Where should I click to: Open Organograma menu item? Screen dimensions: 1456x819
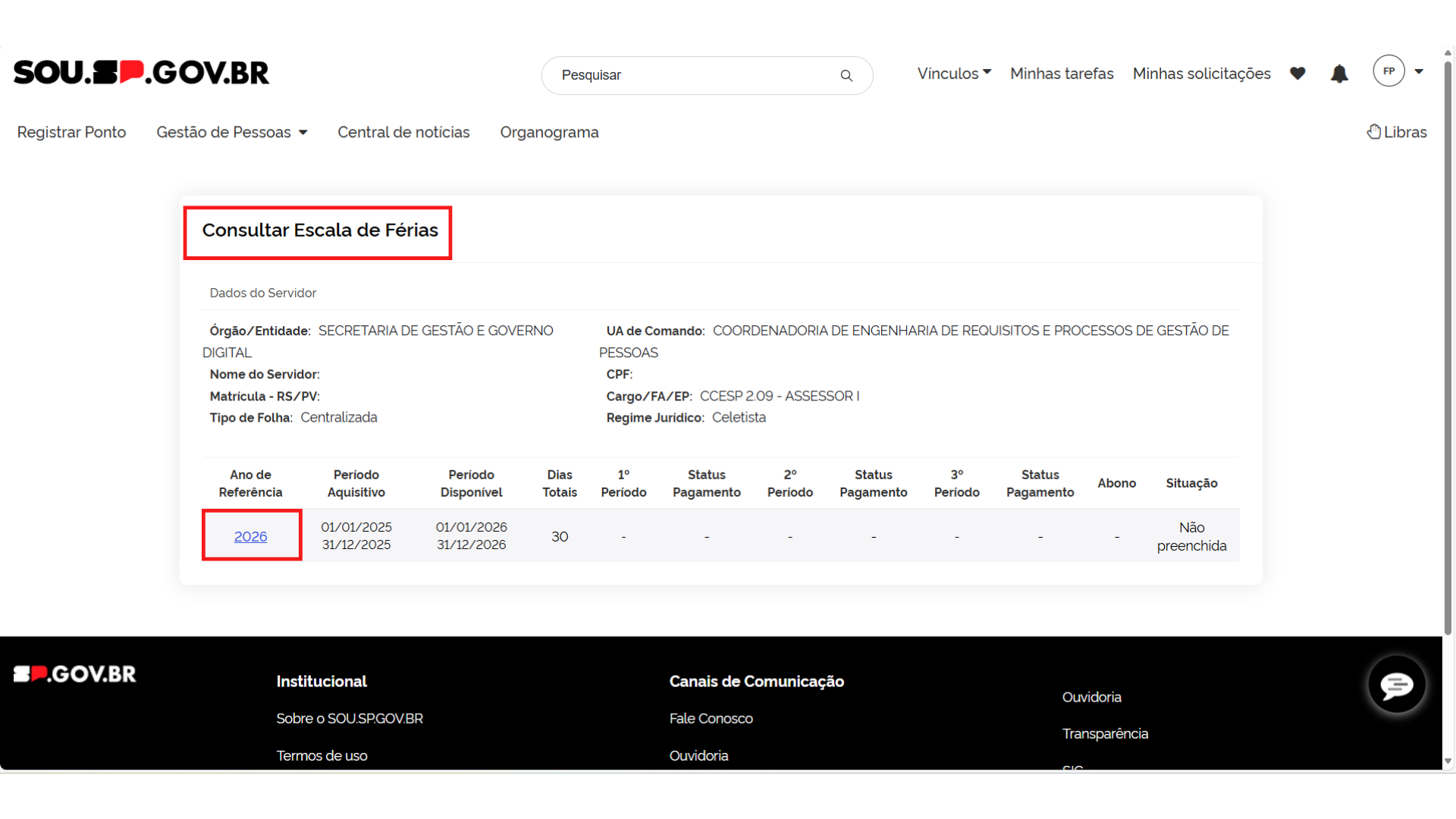tap(549, 133)
